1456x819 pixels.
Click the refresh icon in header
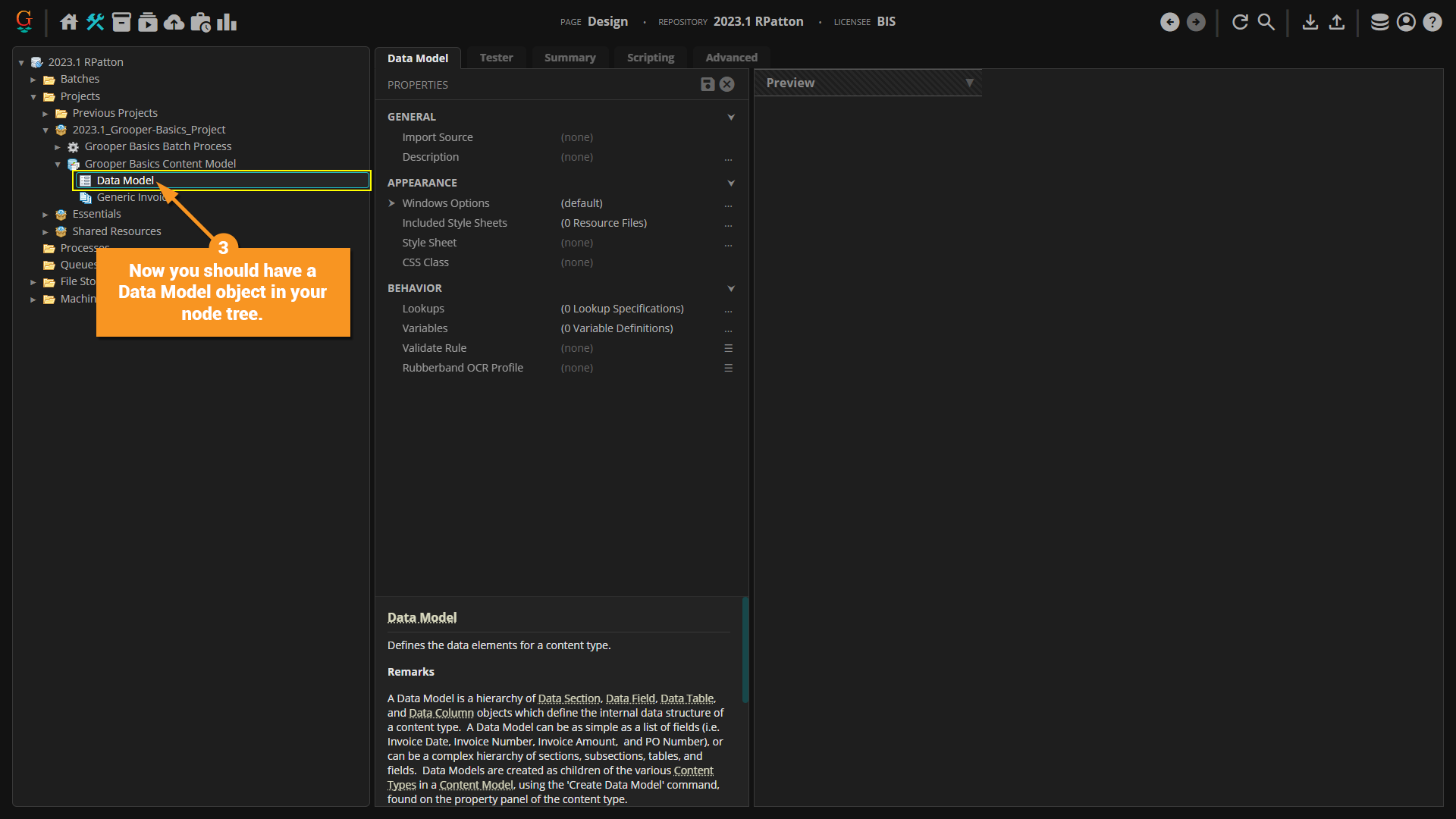point(1240,22)
